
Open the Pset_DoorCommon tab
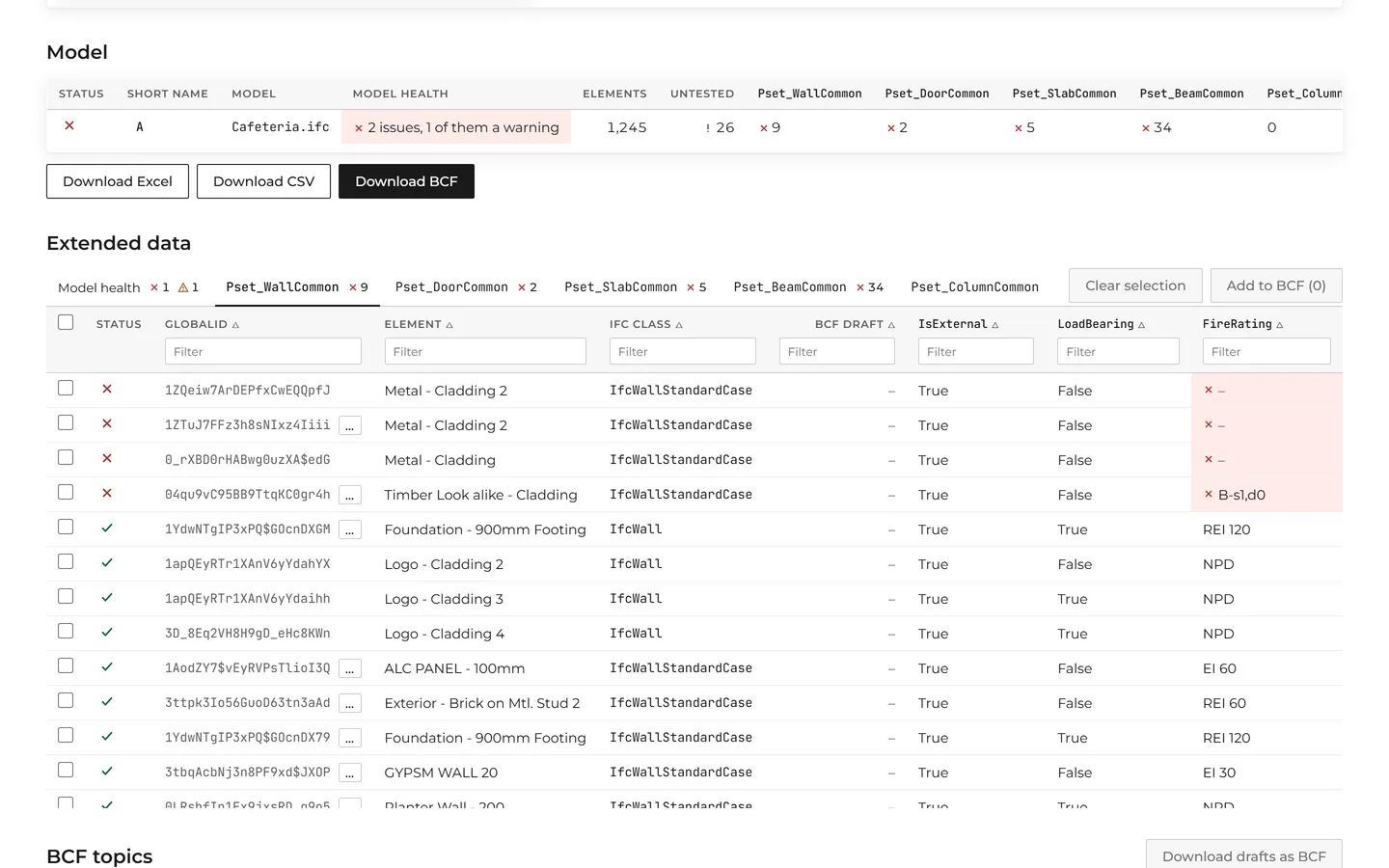466,287
